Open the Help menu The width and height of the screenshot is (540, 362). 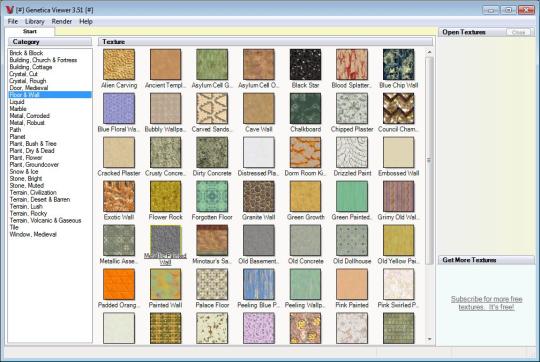click(86, 21)
